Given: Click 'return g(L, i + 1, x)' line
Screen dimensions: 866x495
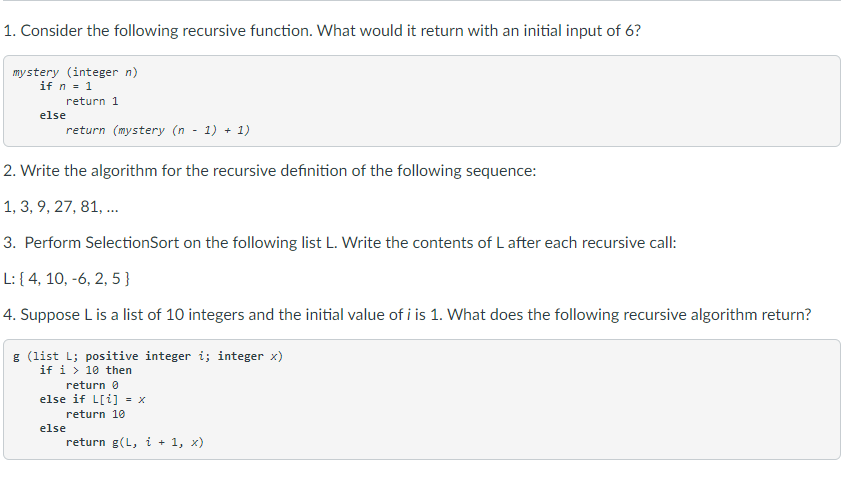Looking at the screenshot, I should coord(135,442).
